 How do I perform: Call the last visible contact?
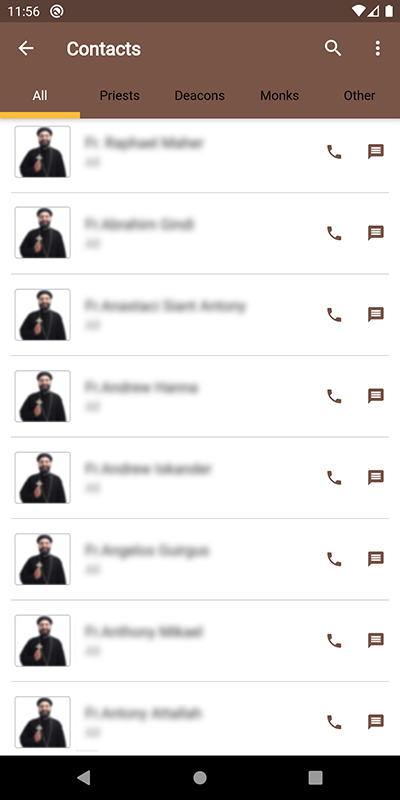coord(334,722)
